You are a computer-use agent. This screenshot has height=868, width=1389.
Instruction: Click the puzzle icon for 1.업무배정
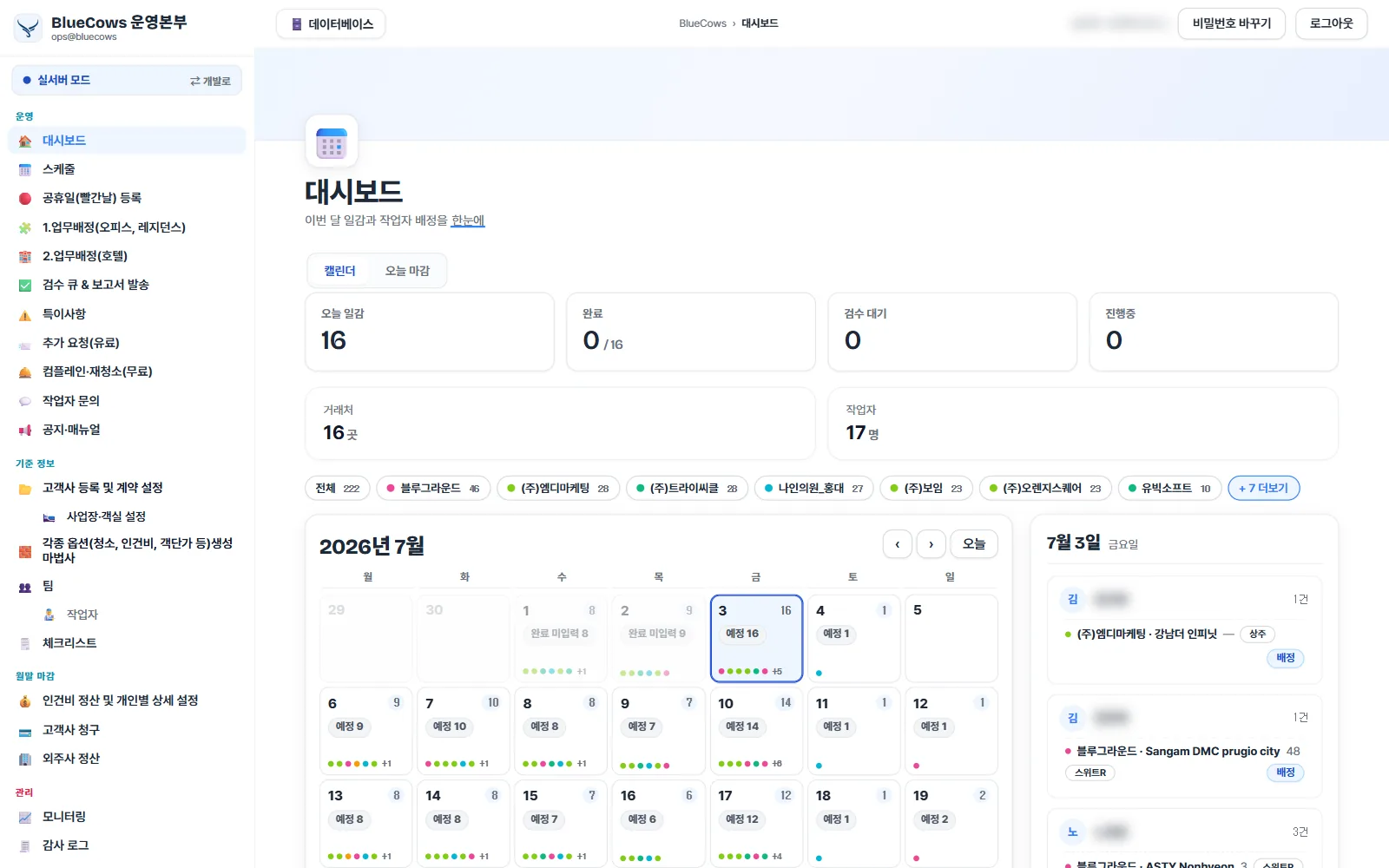click(25, 227)
